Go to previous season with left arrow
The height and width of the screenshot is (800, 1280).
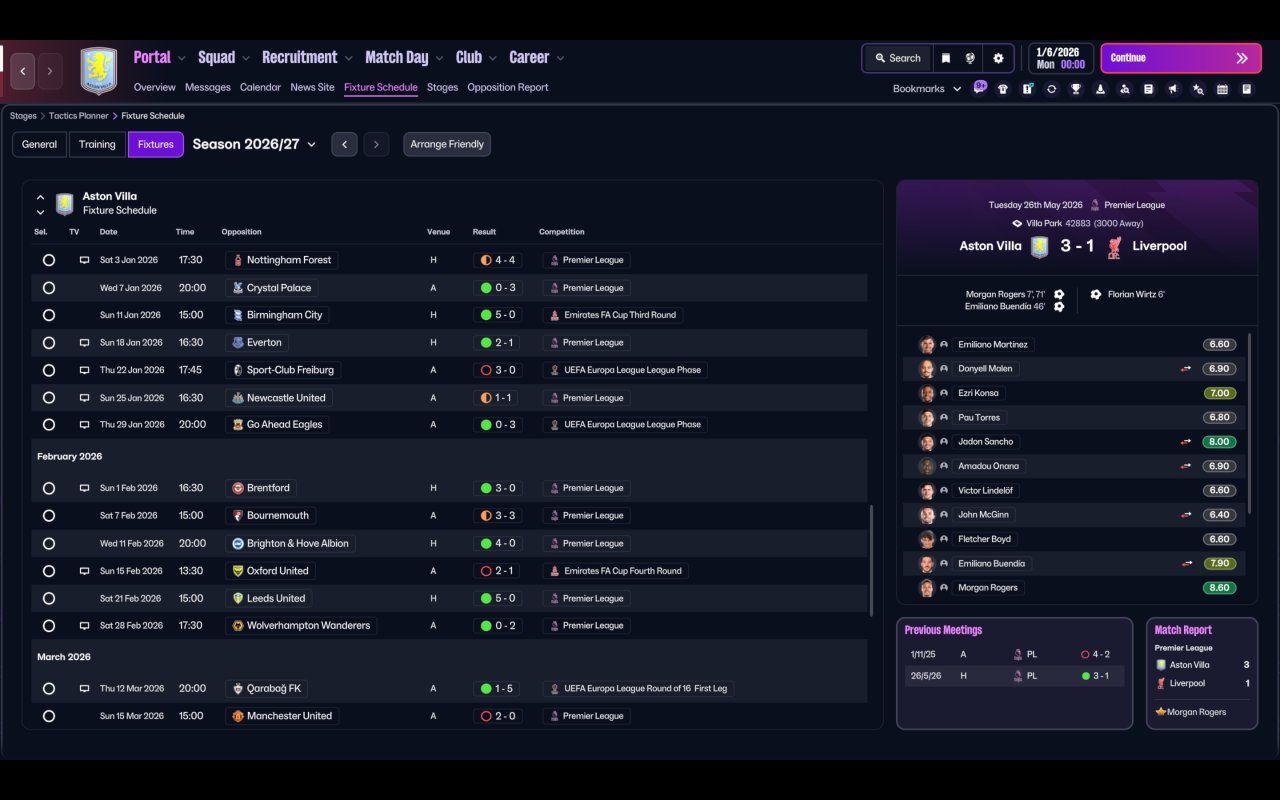pos(344,144)
